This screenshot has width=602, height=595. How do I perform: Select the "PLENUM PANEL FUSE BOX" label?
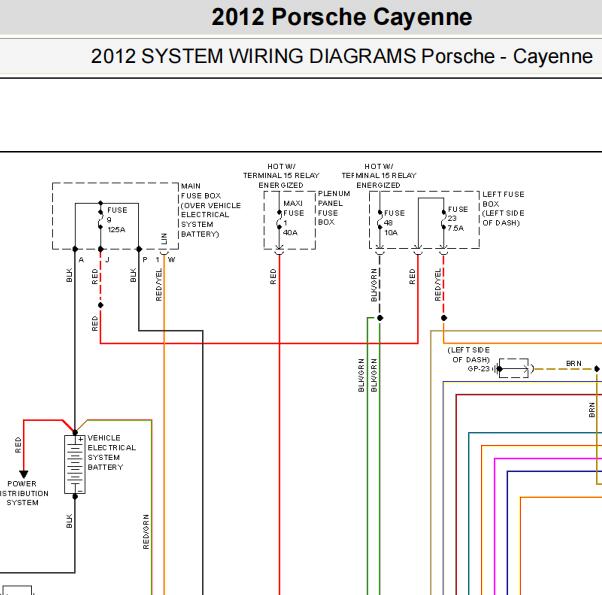[x=334, y=208]
